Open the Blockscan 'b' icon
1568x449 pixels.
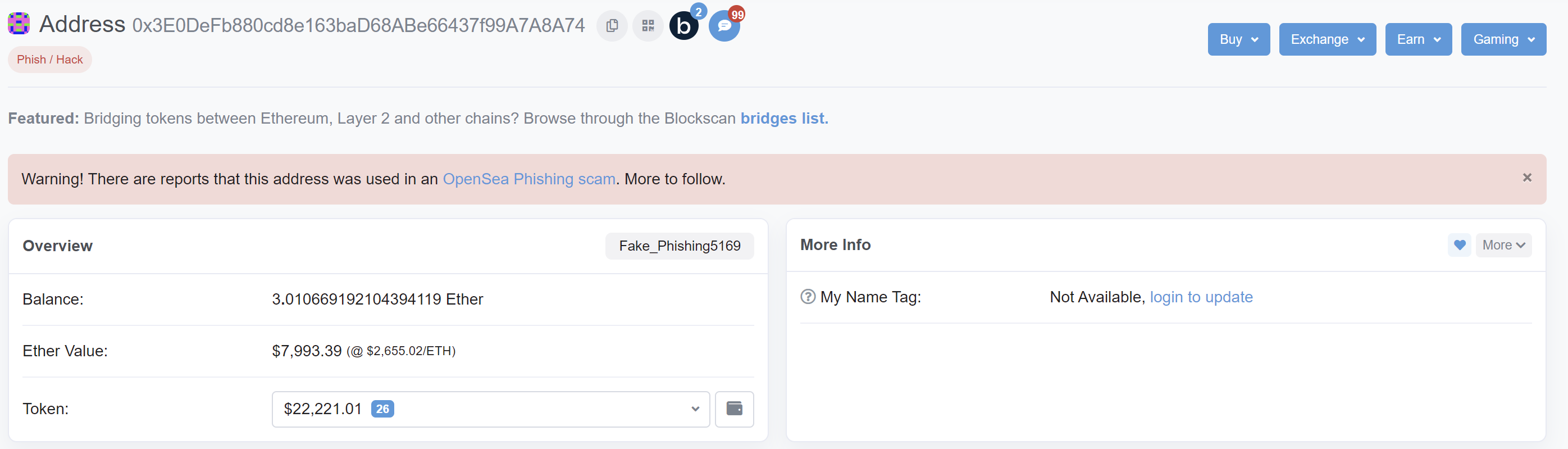(x=684, y=26)
